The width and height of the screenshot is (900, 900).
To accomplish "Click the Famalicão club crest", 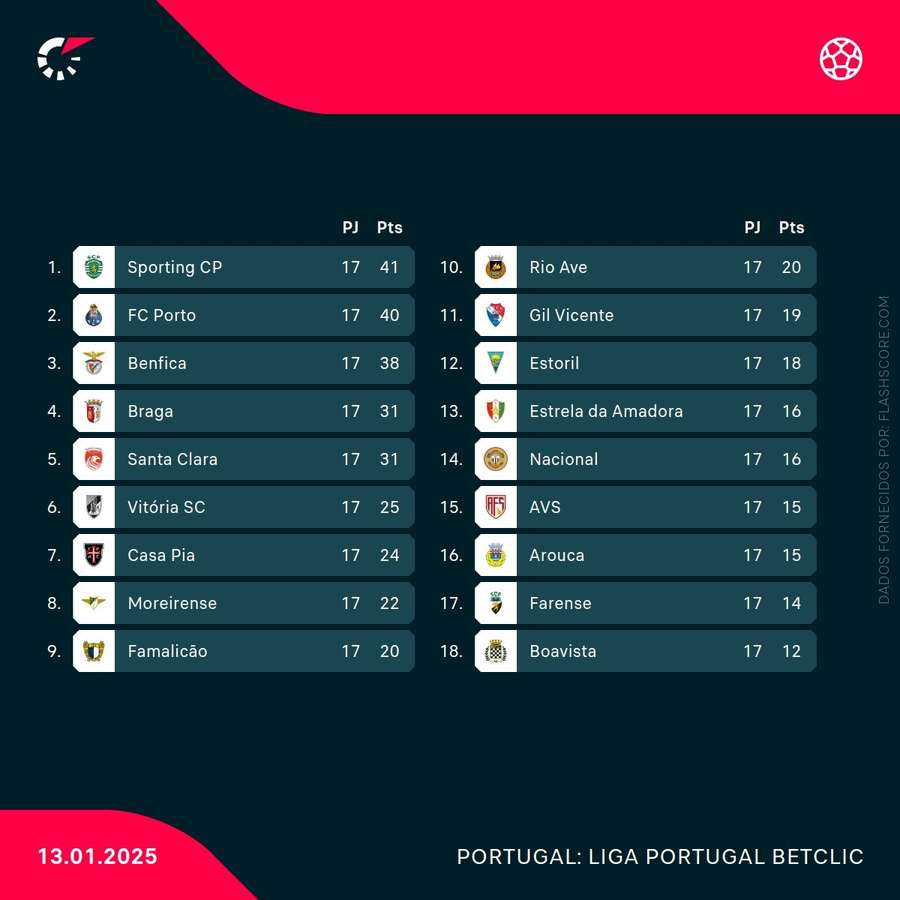I will [x=94, y=651].
